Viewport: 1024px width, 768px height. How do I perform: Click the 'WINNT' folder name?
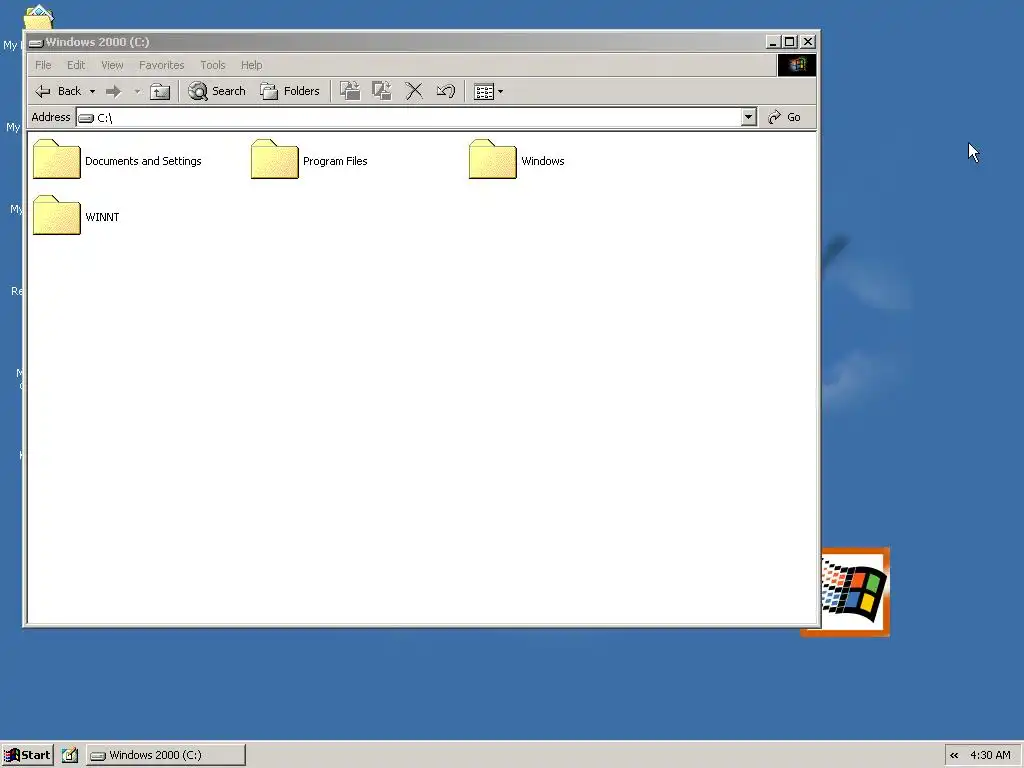point(102,217)
